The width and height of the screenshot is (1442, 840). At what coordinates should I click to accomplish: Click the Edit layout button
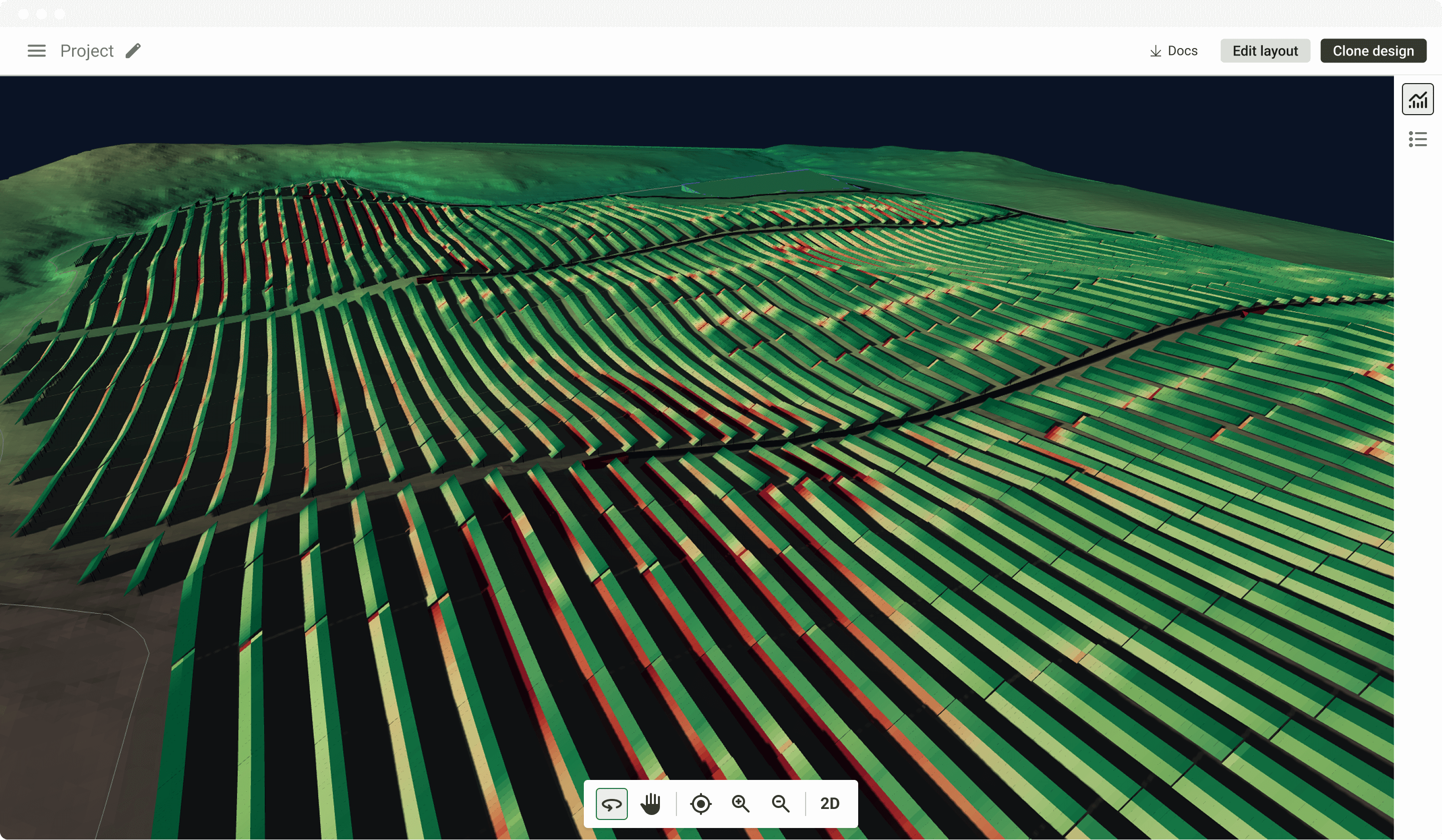coord(1265,51)
